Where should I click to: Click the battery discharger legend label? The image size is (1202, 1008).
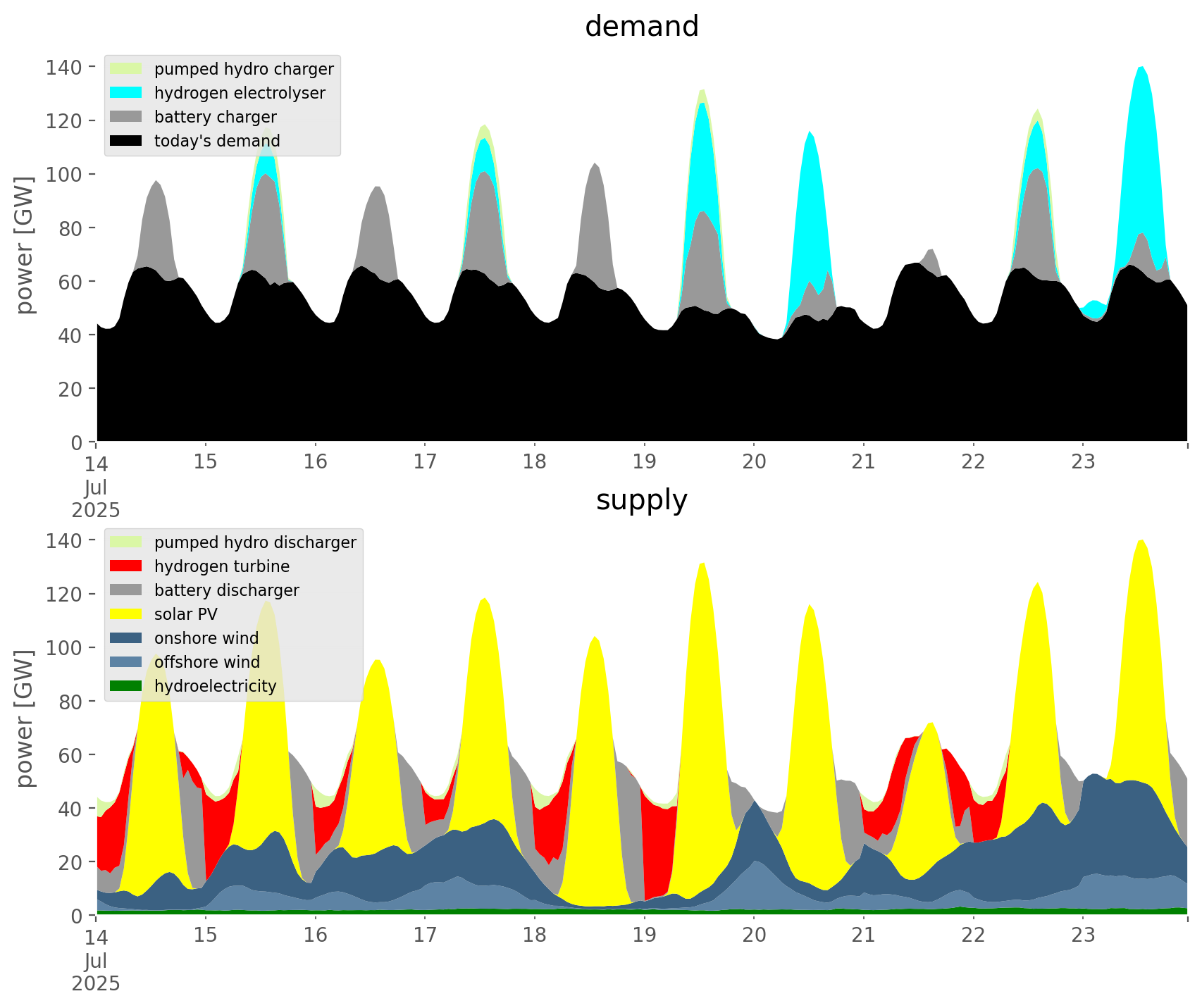click(226, 590)
